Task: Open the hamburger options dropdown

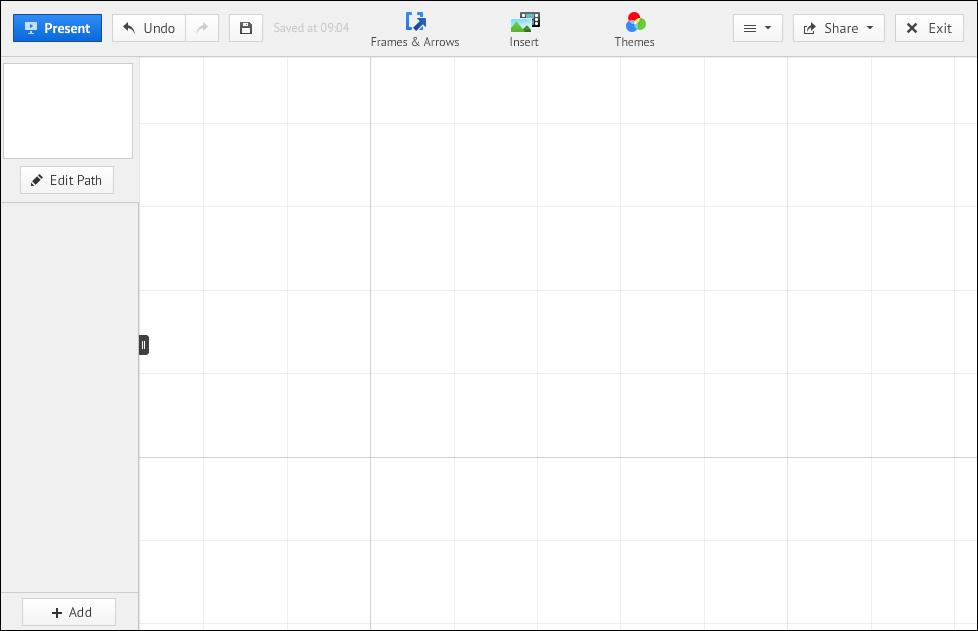Action: coord(758,28)
